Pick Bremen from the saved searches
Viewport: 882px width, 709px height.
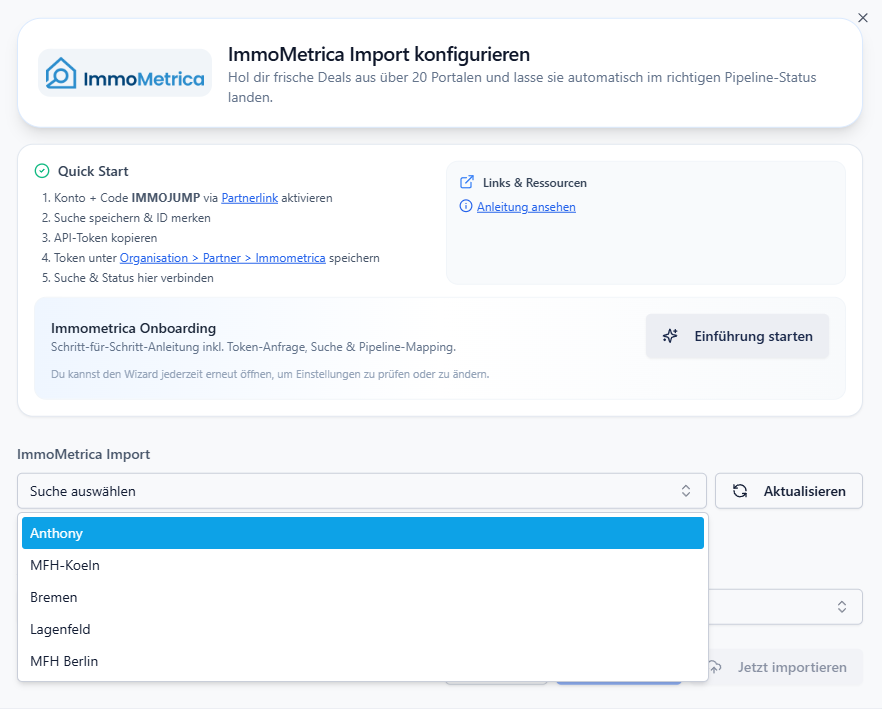pos(362,597)
